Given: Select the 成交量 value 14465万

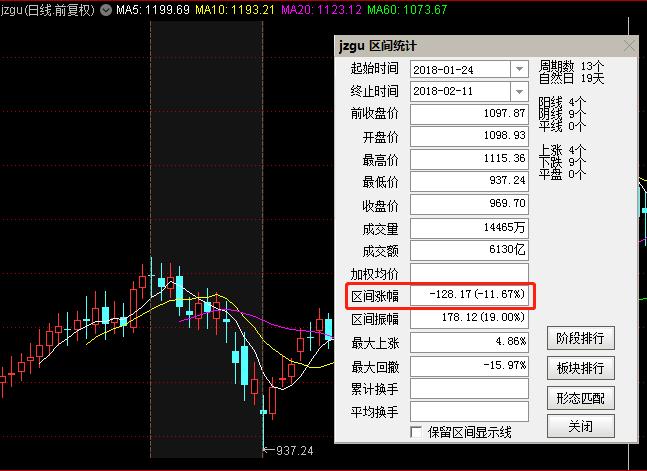Looking at the screenshot, I should 469,227.
